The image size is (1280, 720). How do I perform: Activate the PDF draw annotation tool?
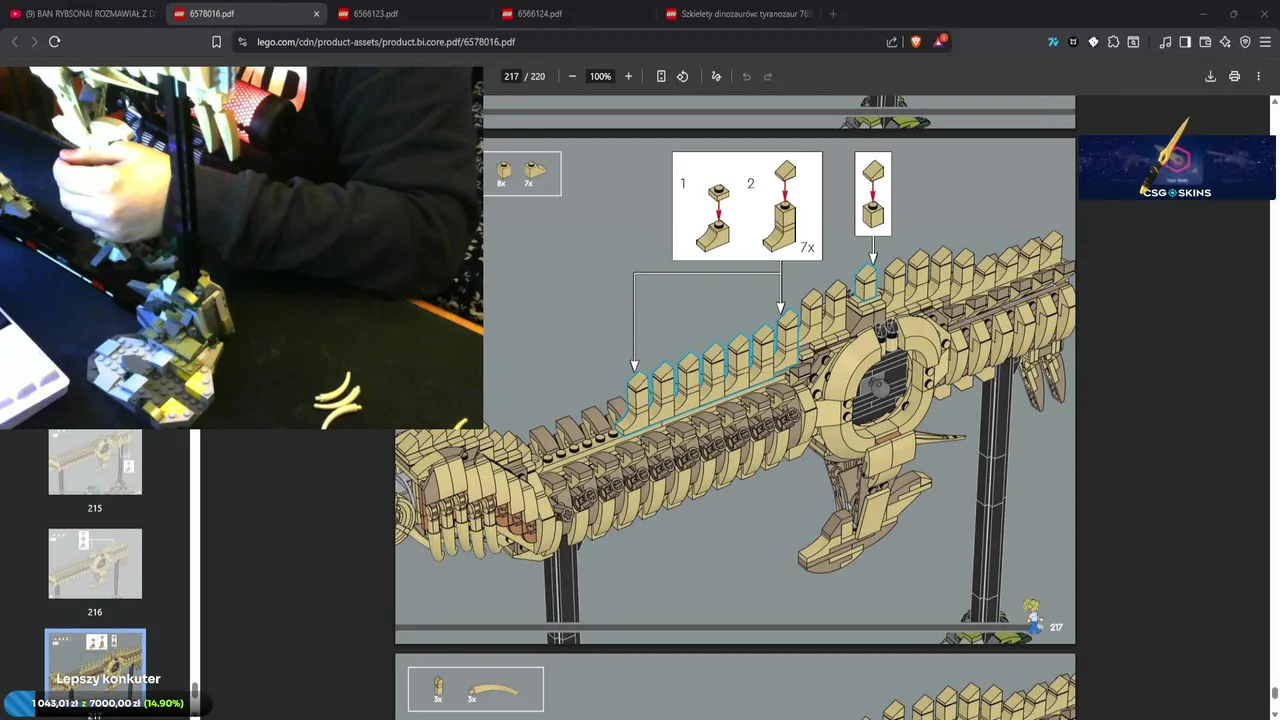point(716,76)
